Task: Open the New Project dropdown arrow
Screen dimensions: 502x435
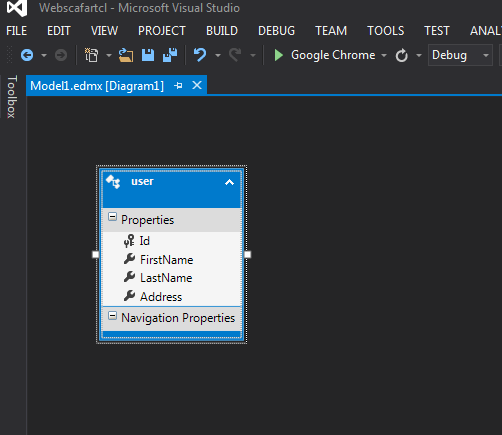Action: click(x=109, y=55)
